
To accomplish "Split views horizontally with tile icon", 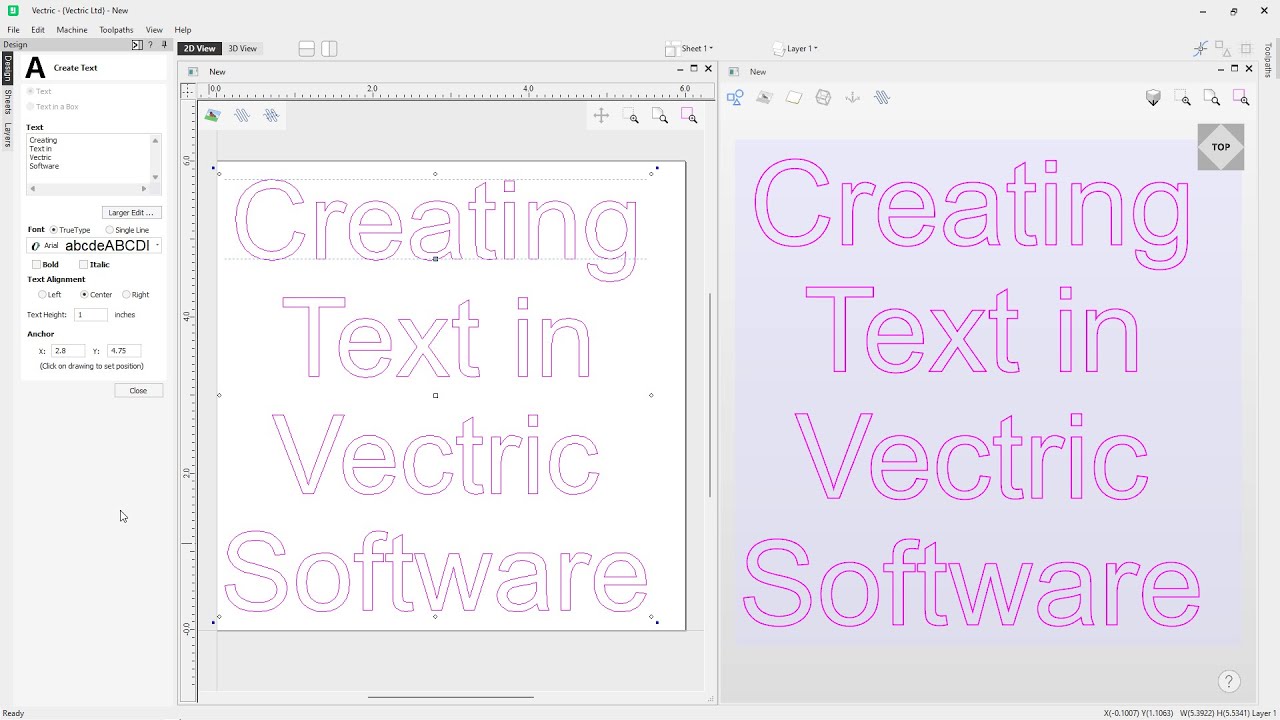I will point(307,49).
